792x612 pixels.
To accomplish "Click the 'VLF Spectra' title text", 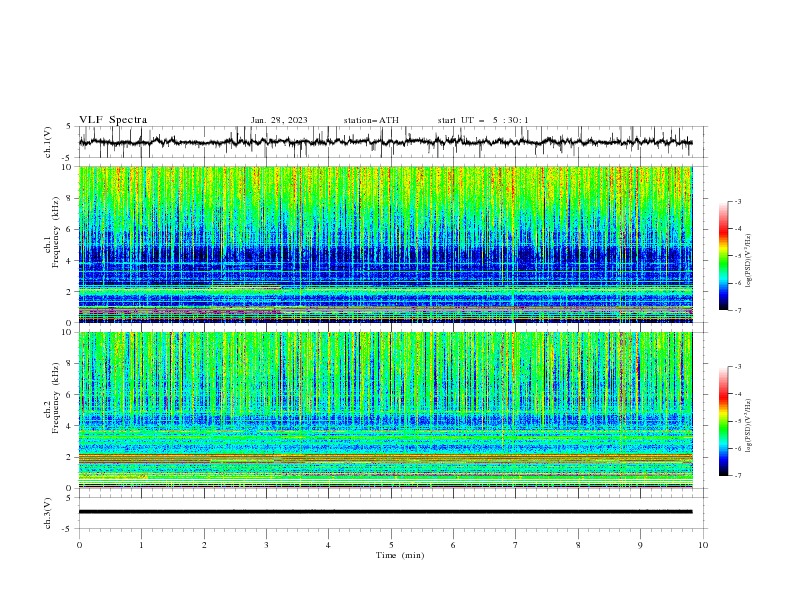I will (x=113, y=120).
